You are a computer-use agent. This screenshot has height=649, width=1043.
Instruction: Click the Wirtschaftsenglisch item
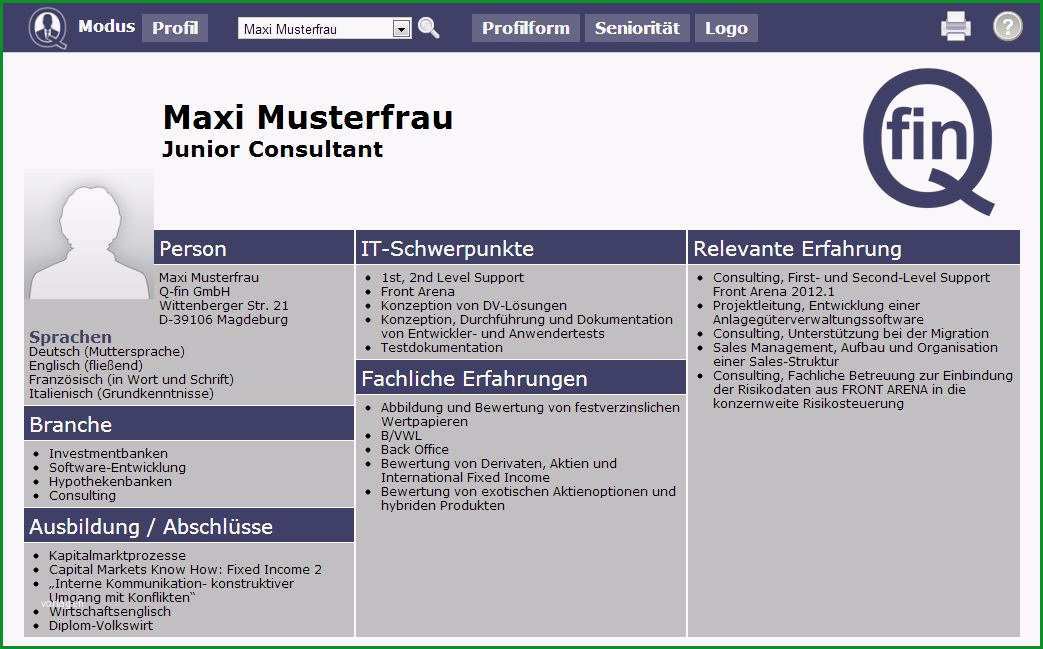(110, 611)
